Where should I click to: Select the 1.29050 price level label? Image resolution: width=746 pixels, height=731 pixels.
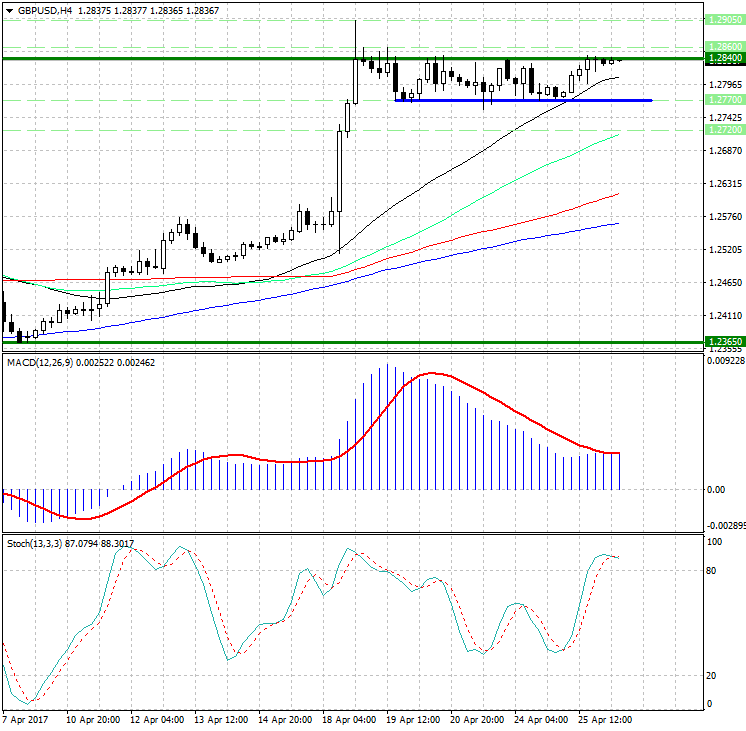click(x=723, y=20)
